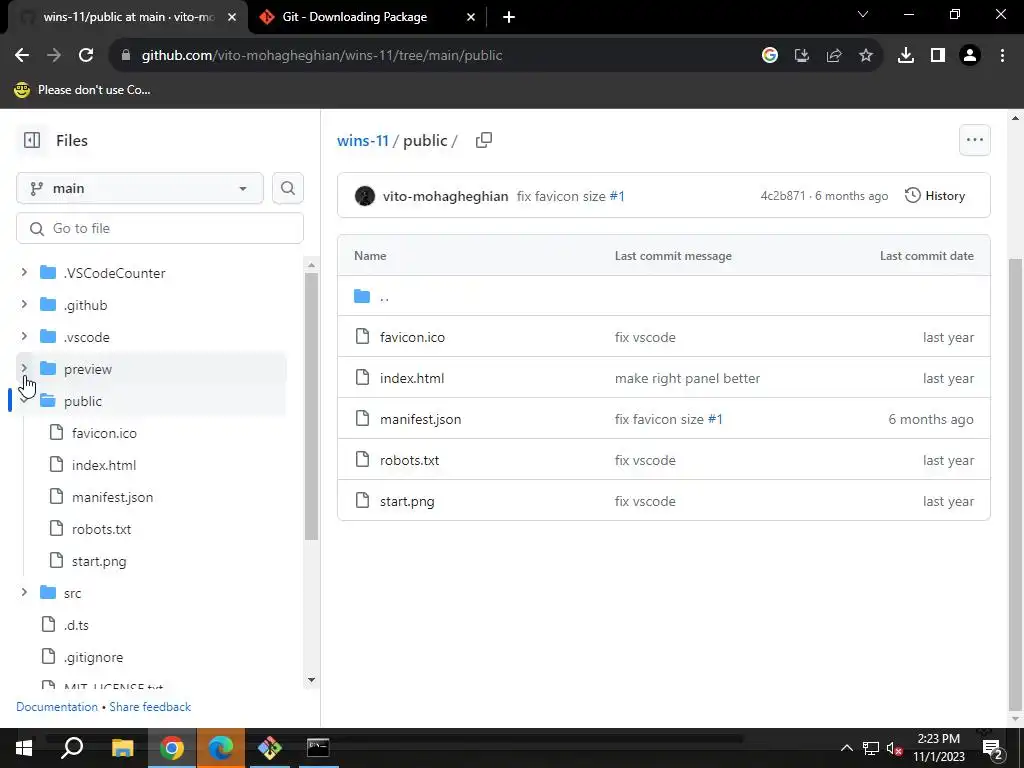
Task: Open File Explorer from the taskbar
Action: coord(122,748)
